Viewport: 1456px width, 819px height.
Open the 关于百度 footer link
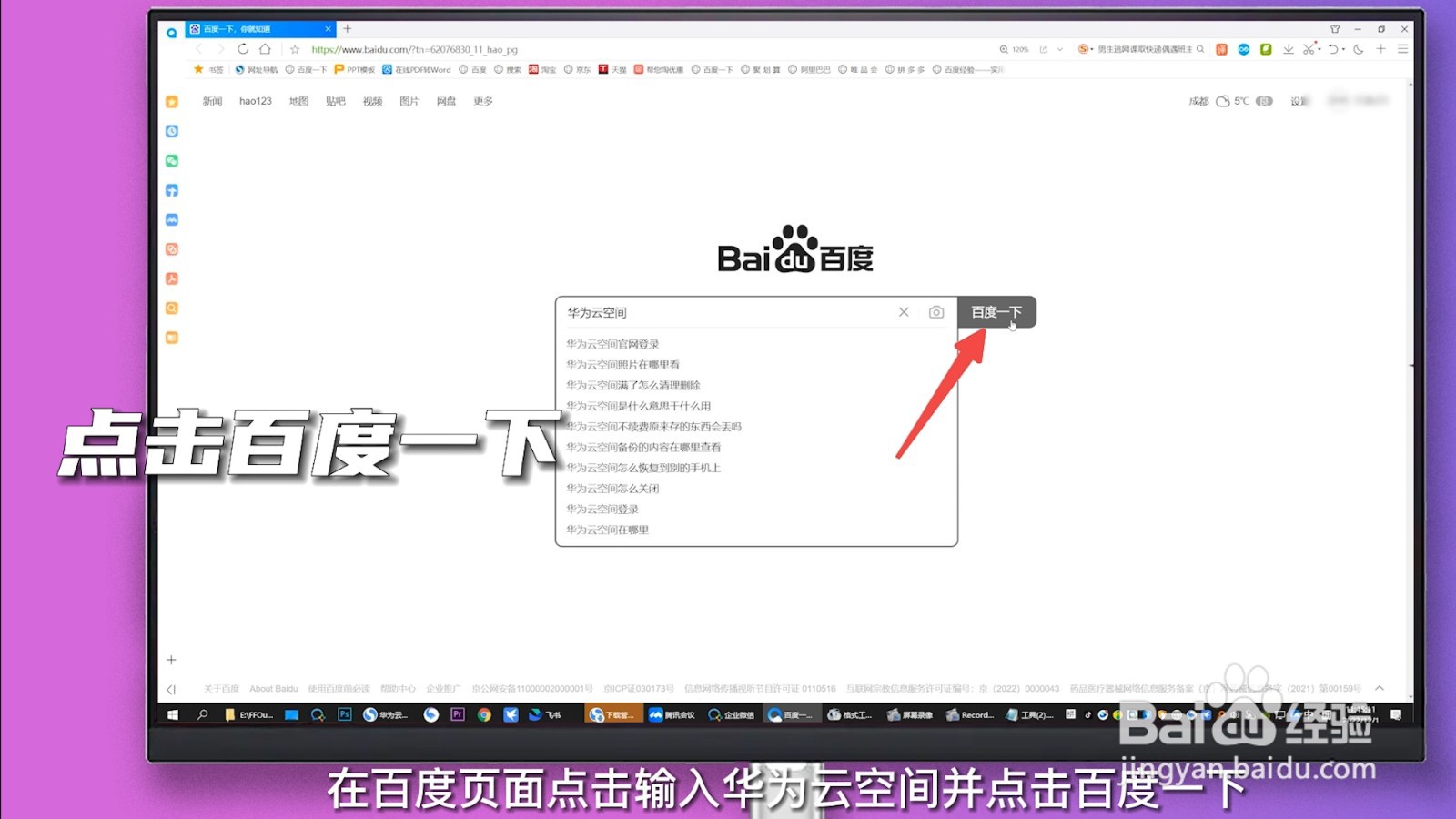[x=221, y=689]
